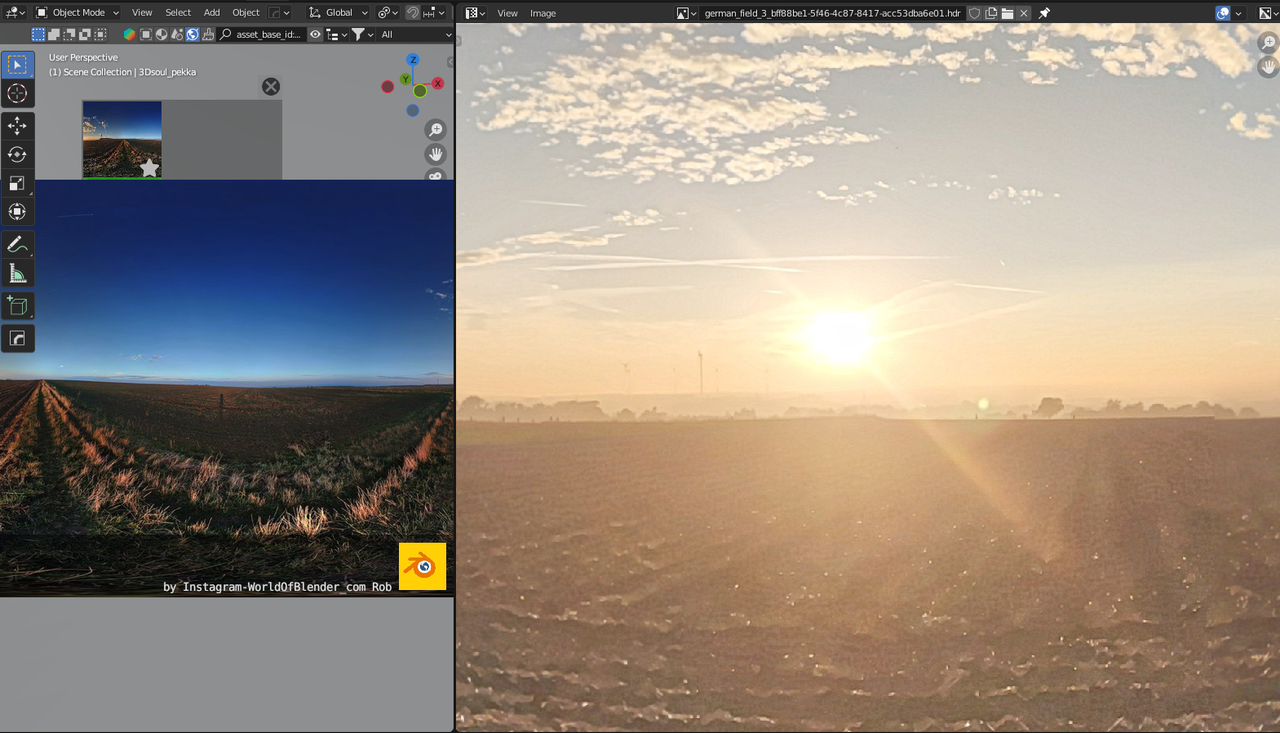Pick the Rotate tool
The image size is (1280, 733).
point(17,154)
